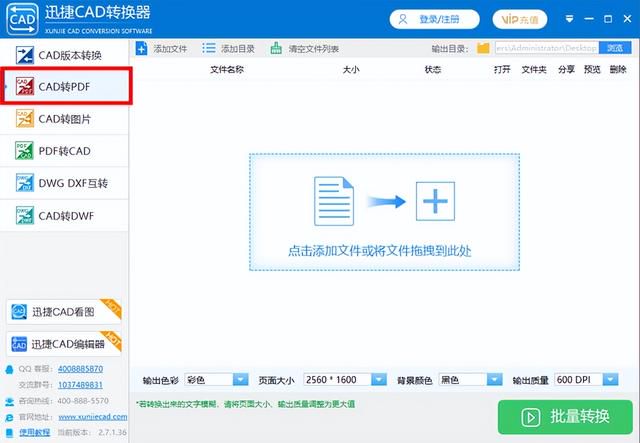Visit www.xunjiecad.com website link
640x443 pixels.
point(93,417)
